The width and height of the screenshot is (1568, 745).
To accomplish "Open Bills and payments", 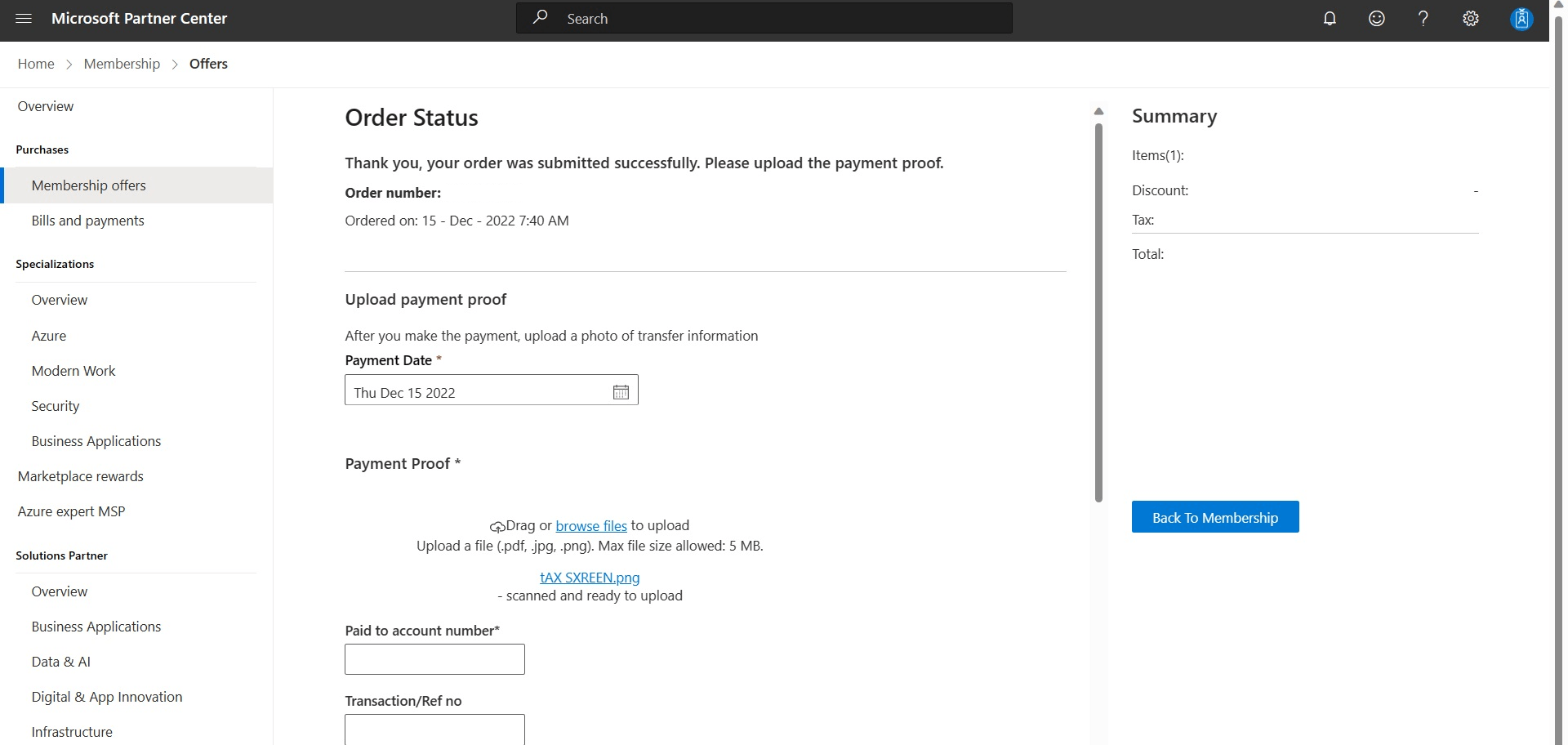I will point(87,221).
